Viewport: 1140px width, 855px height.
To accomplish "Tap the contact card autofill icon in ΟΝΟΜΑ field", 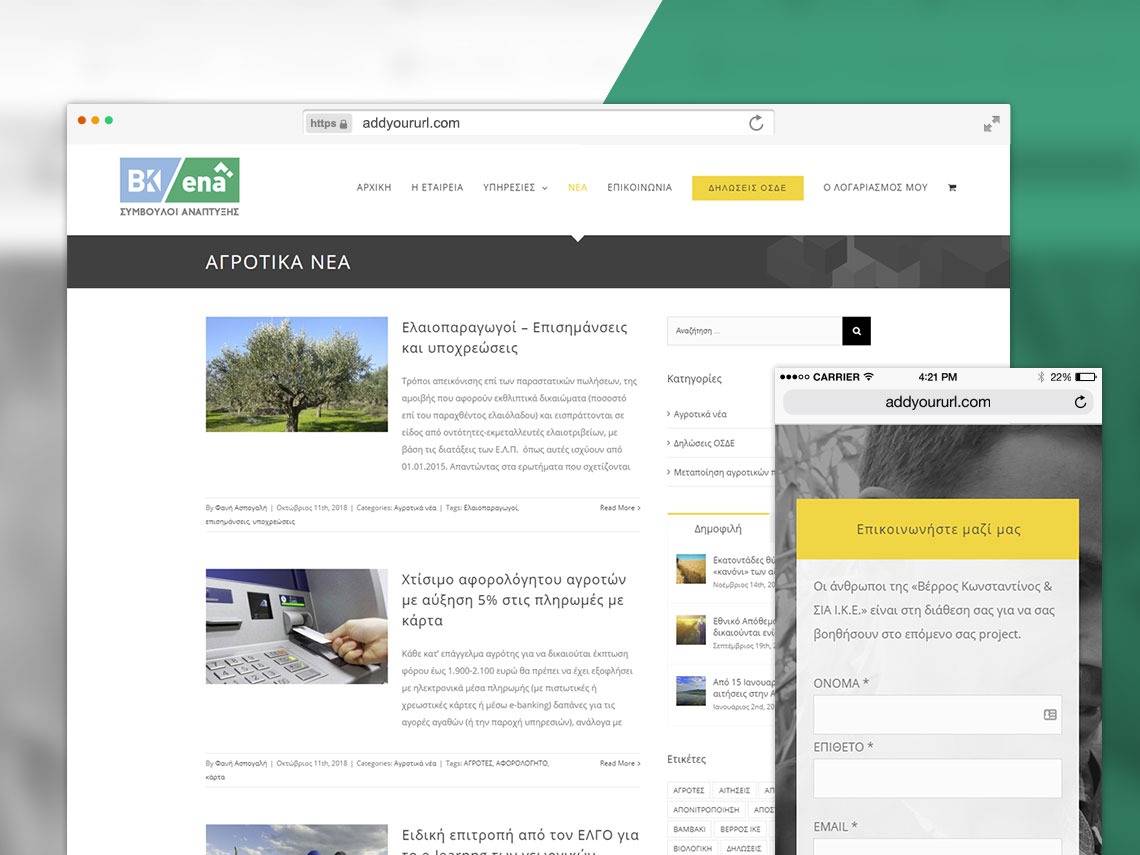I will tap(1050, 715).
